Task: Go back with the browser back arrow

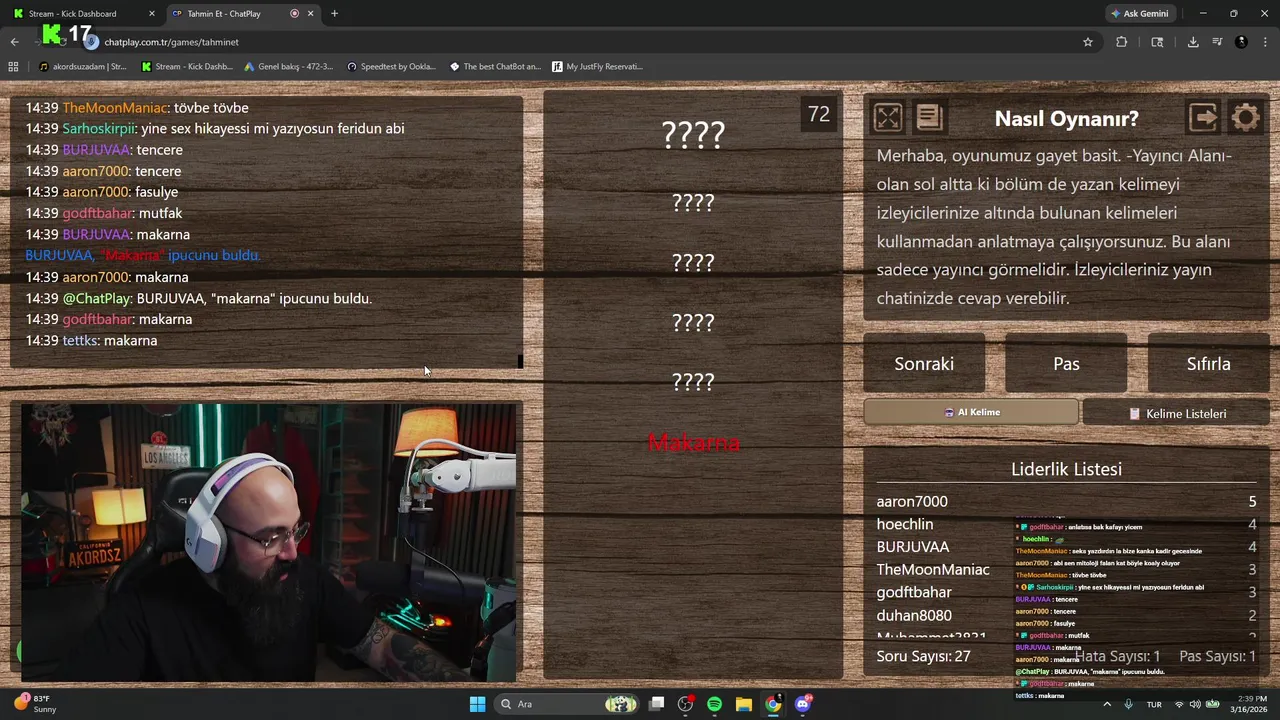Action: [x=14, y=42]
